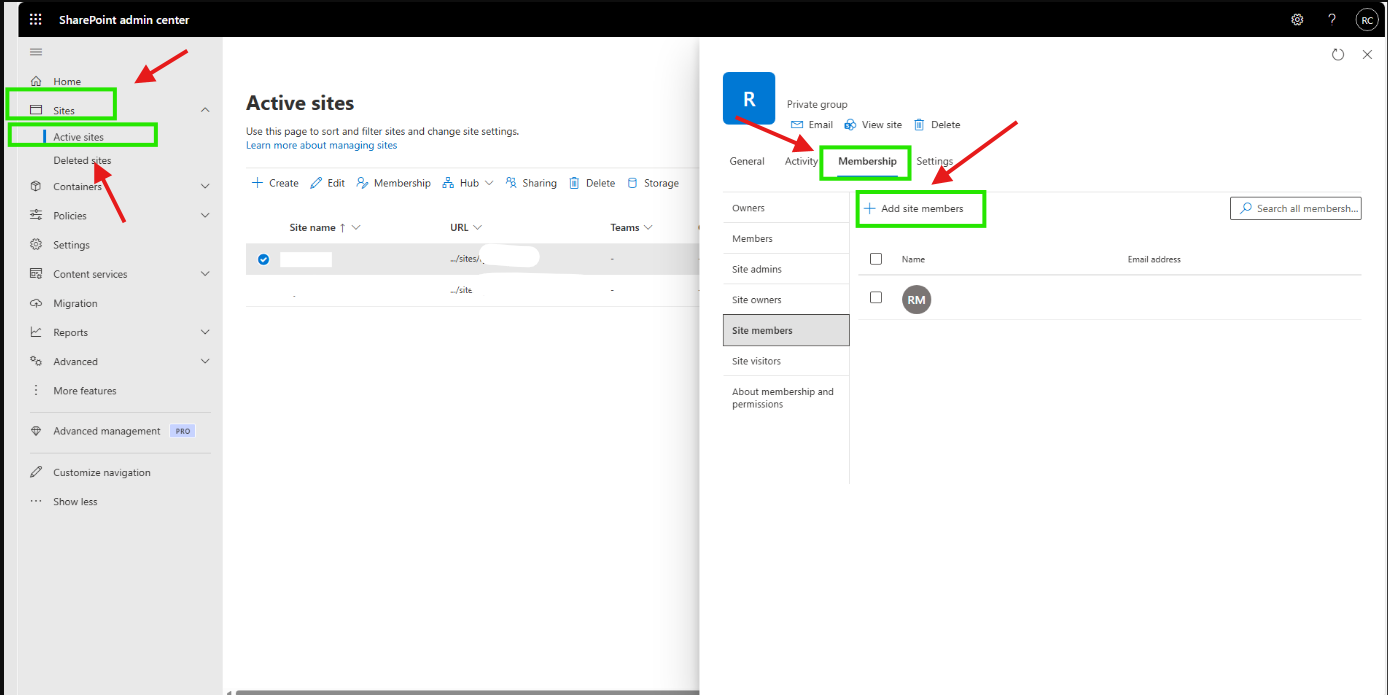The width and height of the screenshot is (1388, 695).
Task: Click the Membership toolbar icon
Action: (x=363, y=183)
